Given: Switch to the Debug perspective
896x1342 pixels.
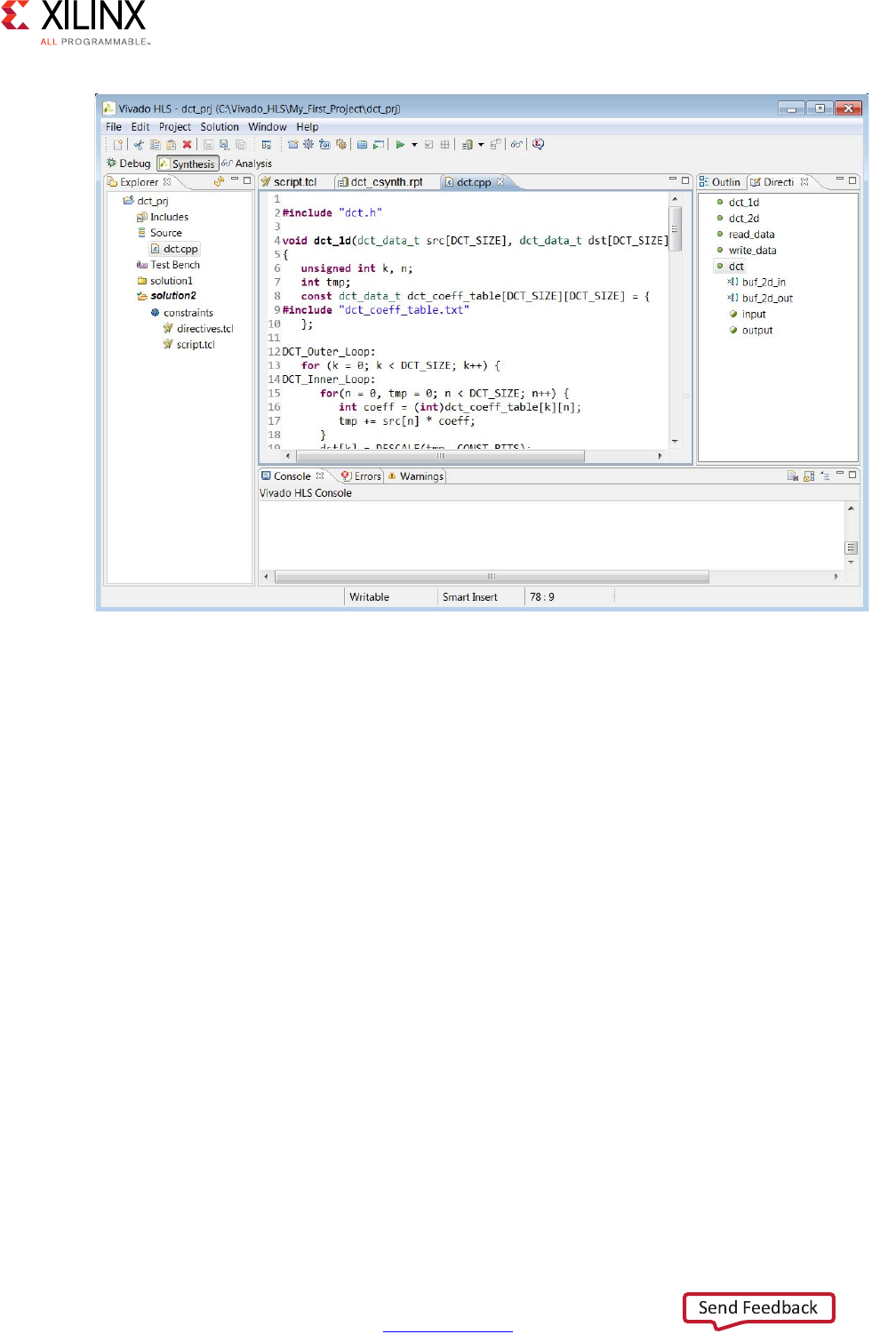Looking at the screenshot, I should coord(128,164).
